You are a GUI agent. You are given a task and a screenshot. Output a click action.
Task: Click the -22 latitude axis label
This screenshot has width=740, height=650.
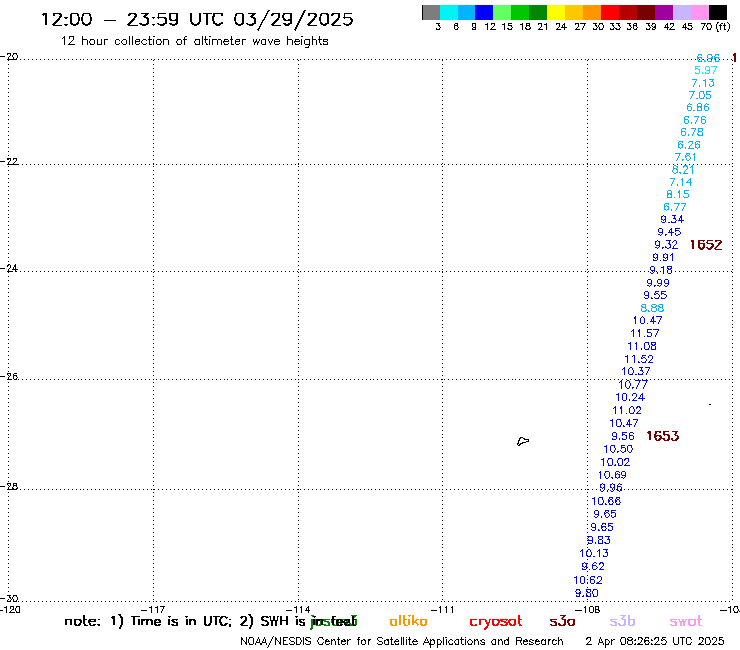click(9, 162)
